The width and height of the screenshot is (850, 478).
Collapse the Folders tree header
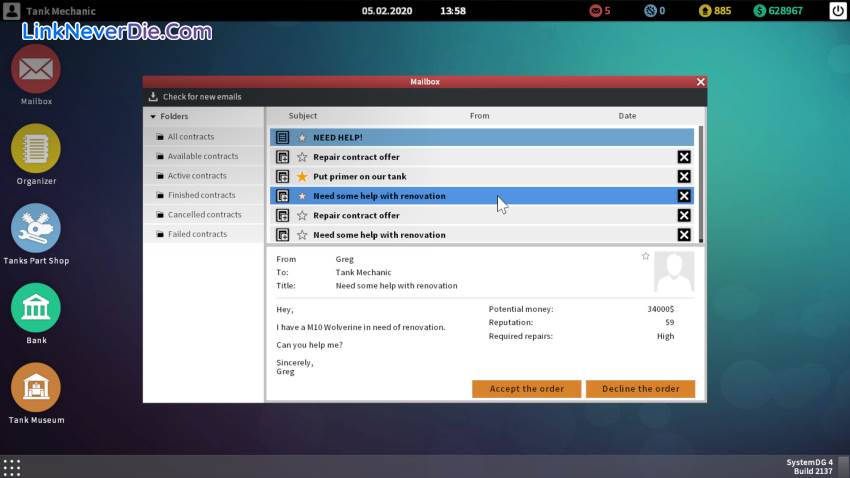152,116
